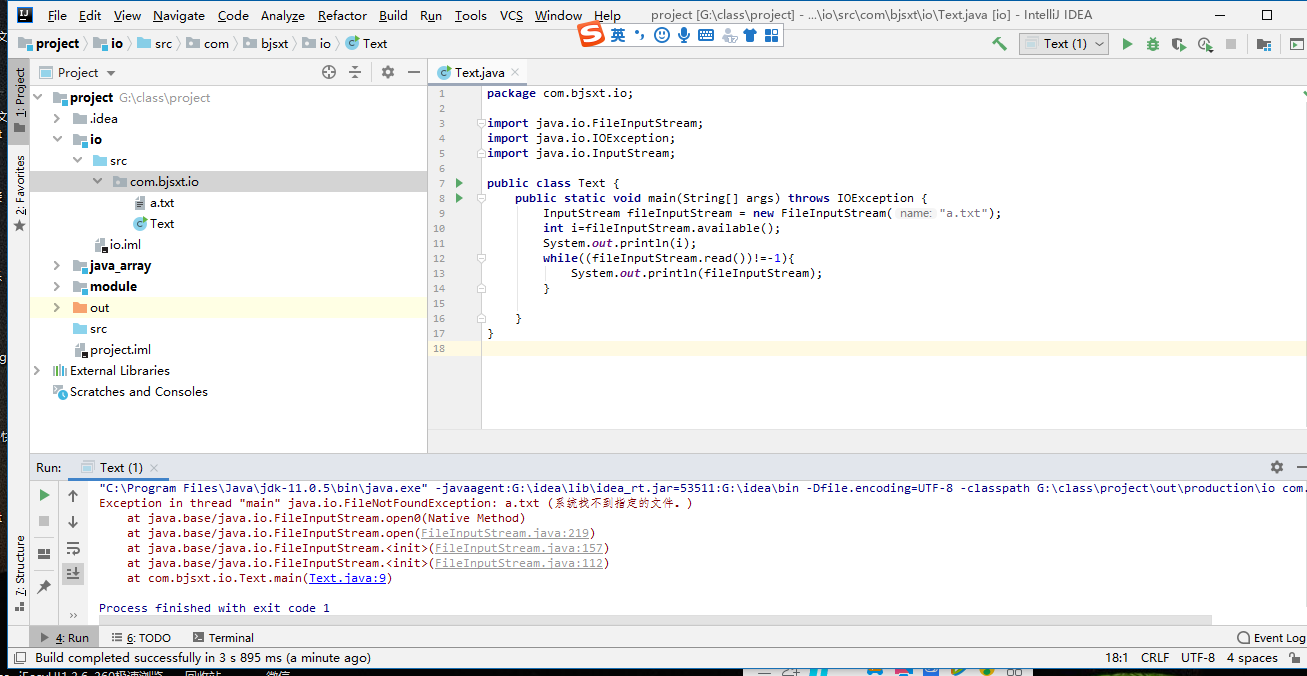Toggle the Z: Structure side tool window

pyautogui.click(x=19, y=574)
